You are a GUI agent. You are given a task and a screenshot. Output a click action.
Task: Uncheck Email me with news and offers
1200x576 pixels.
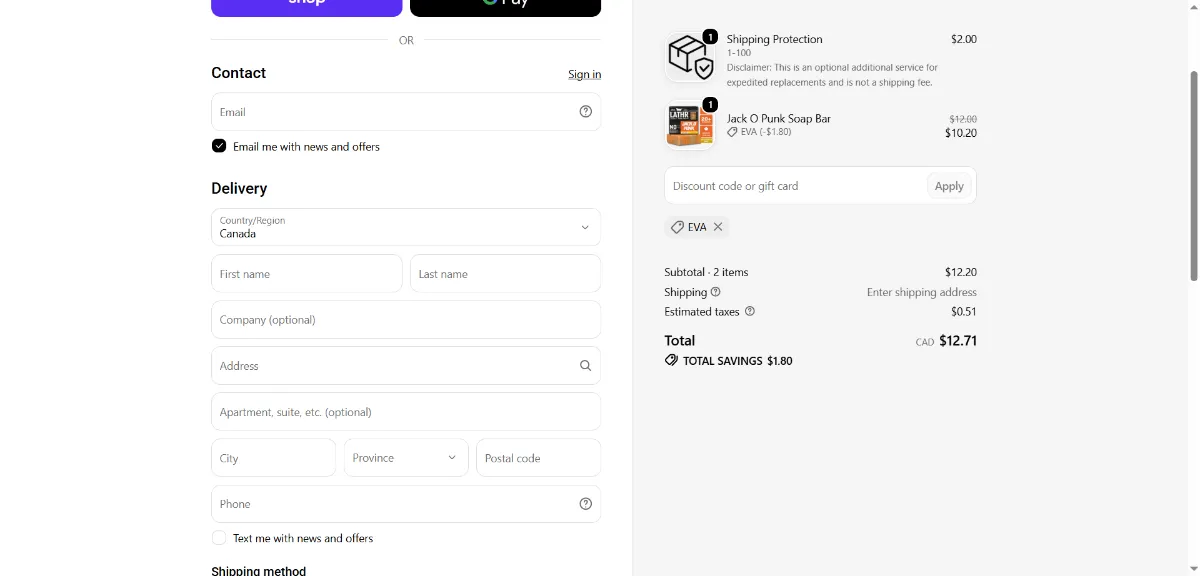(x=219, y=146)
